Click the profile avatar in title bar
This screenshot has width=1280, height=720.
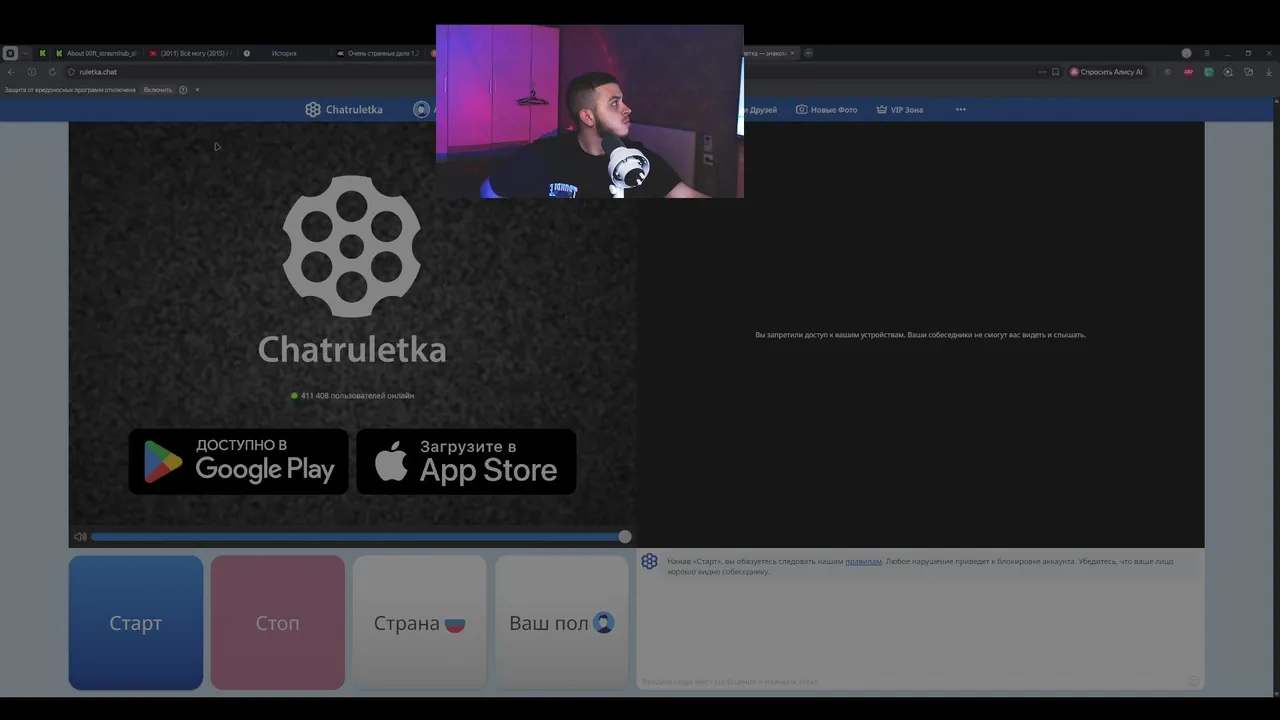pyautogui.click(x=1187, y=53)
